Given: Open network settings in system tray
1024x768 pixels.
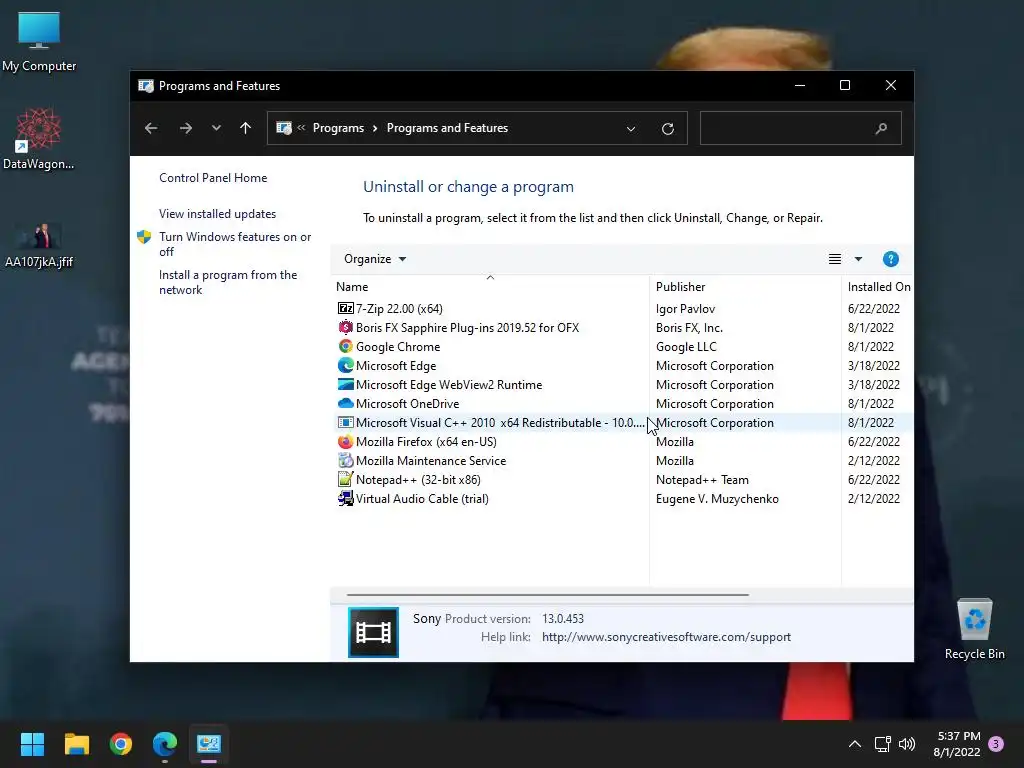Looking at the screenshot, I should pyautogui.click(x=882, y=744).
